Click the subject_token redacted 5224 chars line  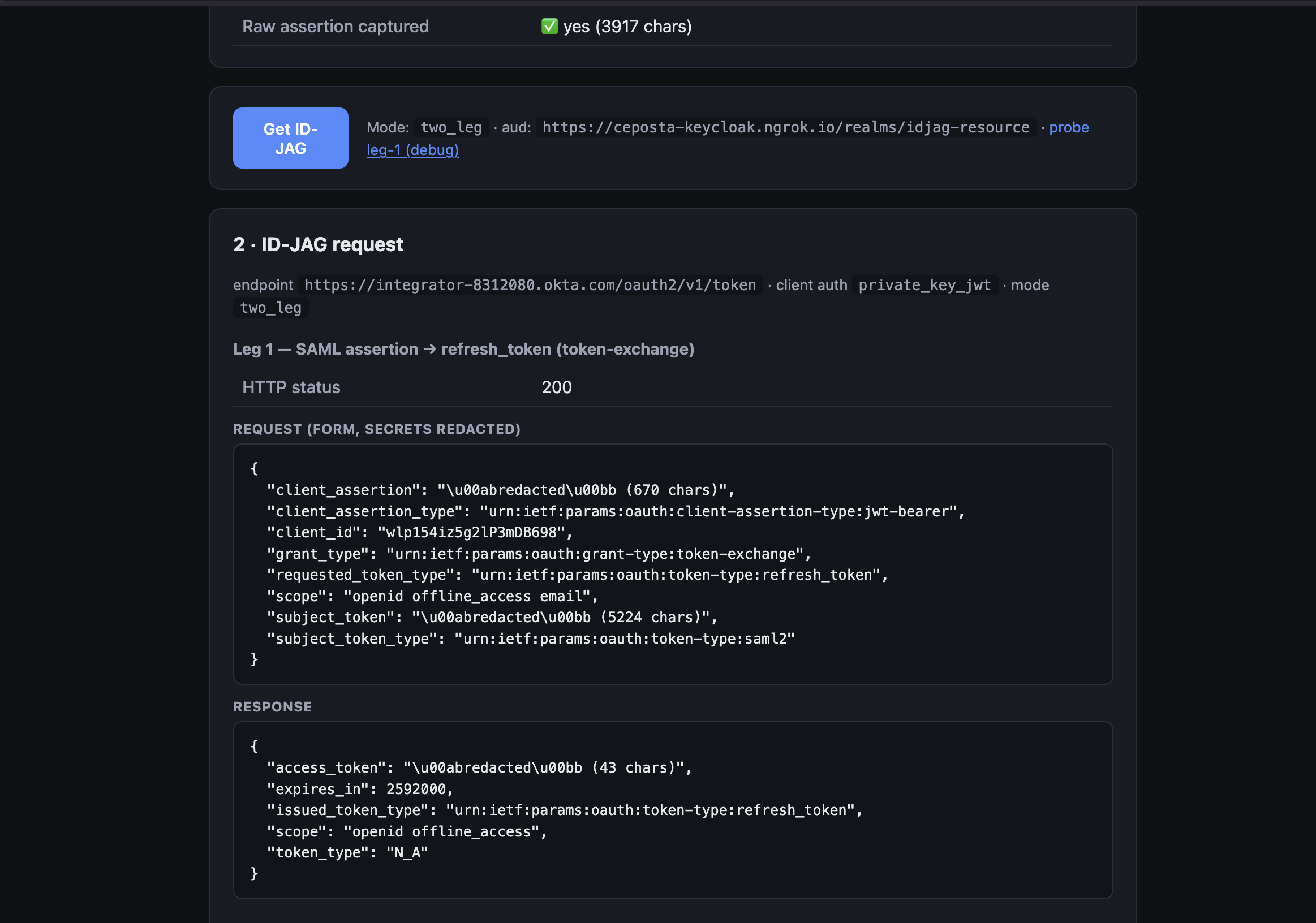492,618
